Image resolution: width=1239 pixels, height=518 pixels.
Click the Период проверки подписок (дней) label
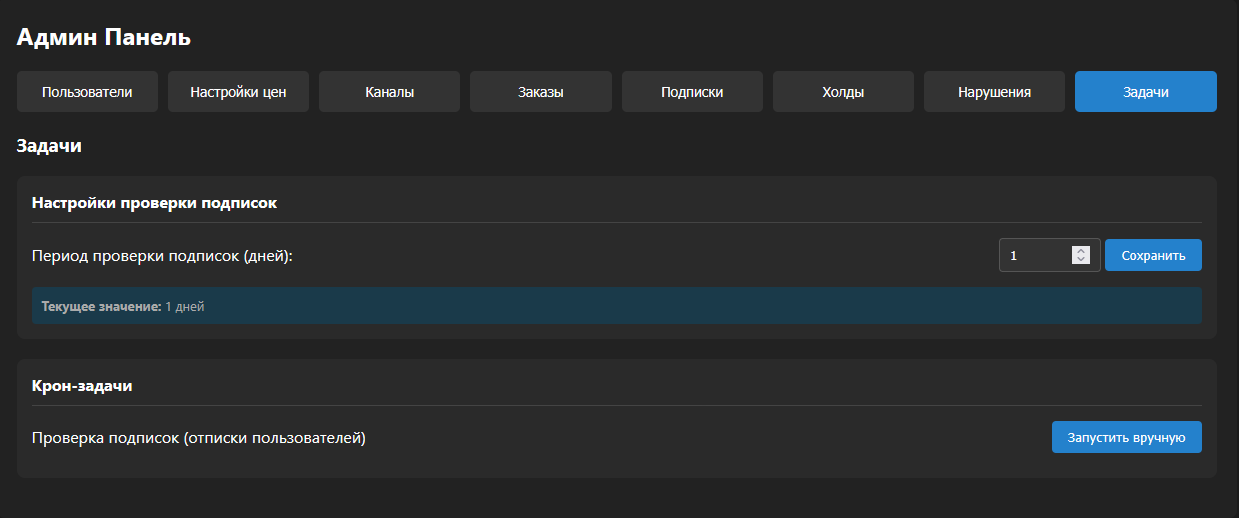[162, 255]
